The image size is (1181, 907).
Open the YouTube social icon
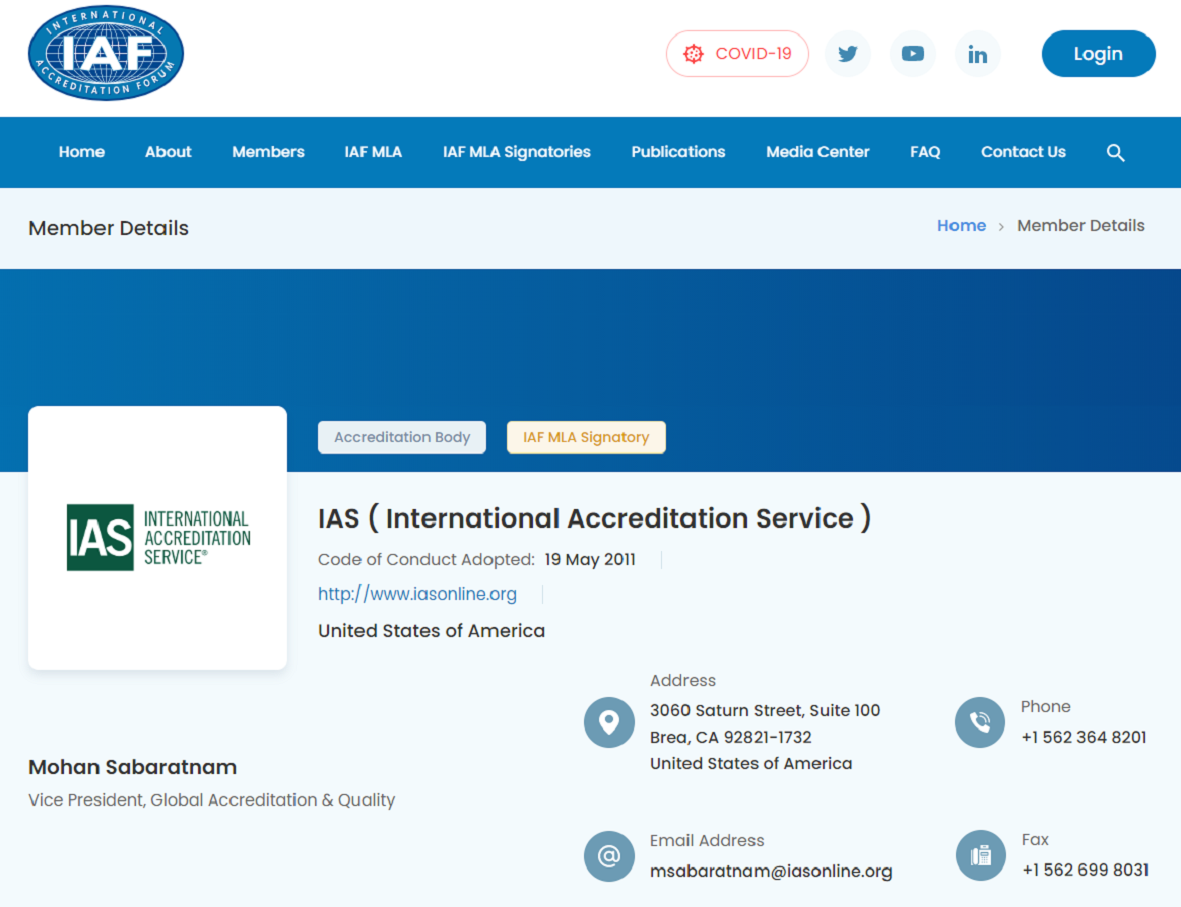click(x=912, y=54)
